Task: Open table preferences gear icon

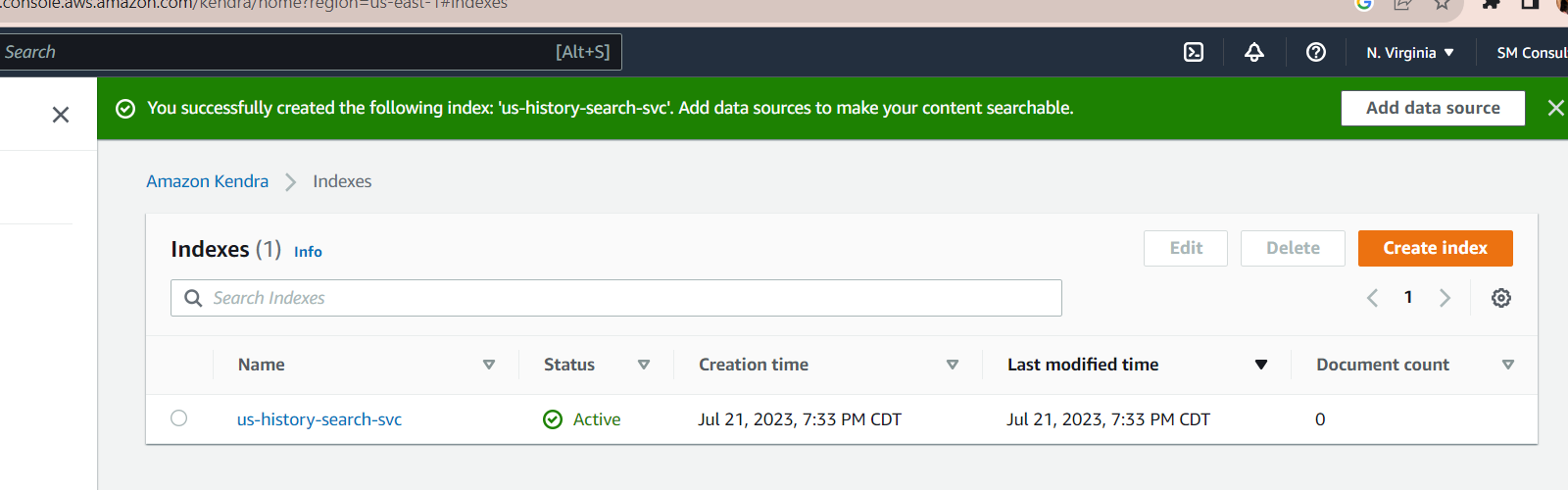Action: tap(1501, 298)
